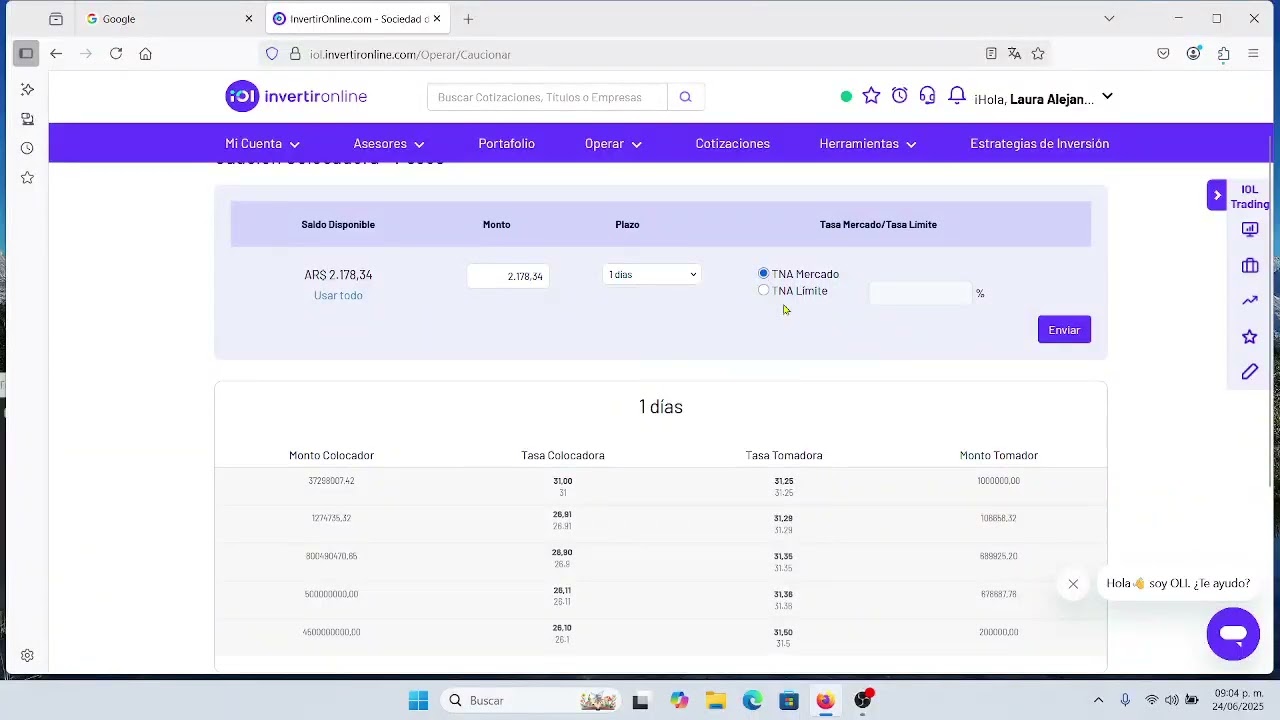
Task: Expand IOL Trading side panel arrow
Action: 1217,195
